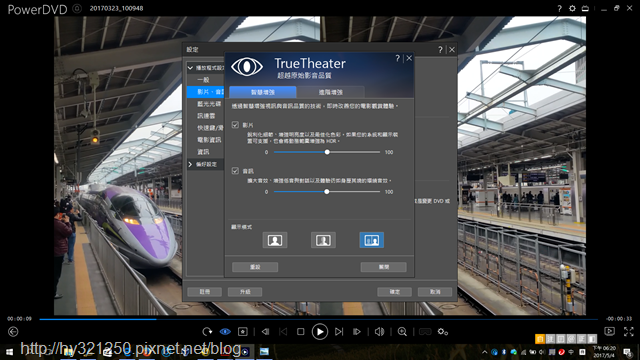
Task: Select the middle split-view display mode
Action: coord(323,240)
